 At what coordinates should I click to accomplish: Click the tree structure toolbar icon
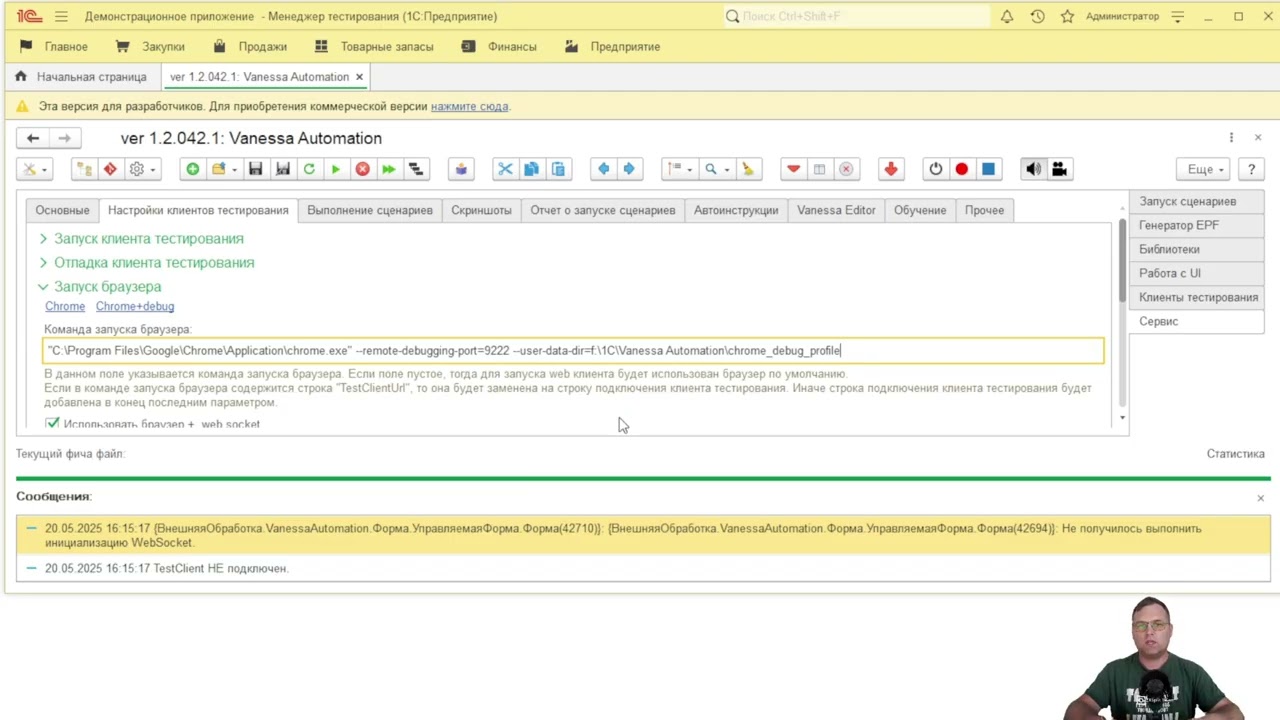(x=85, y=169)
